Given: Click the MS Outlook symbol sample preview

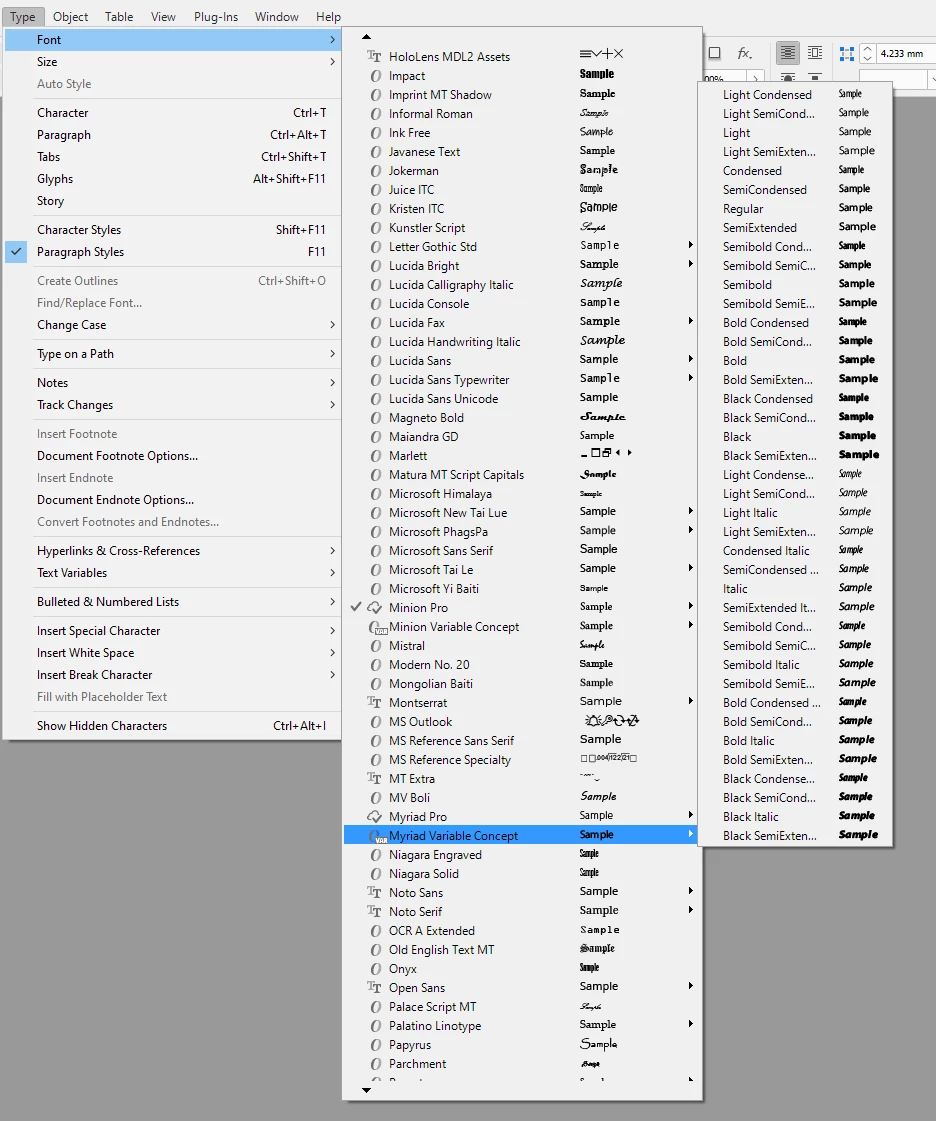Looking at the screenshot, I should 611,721.
